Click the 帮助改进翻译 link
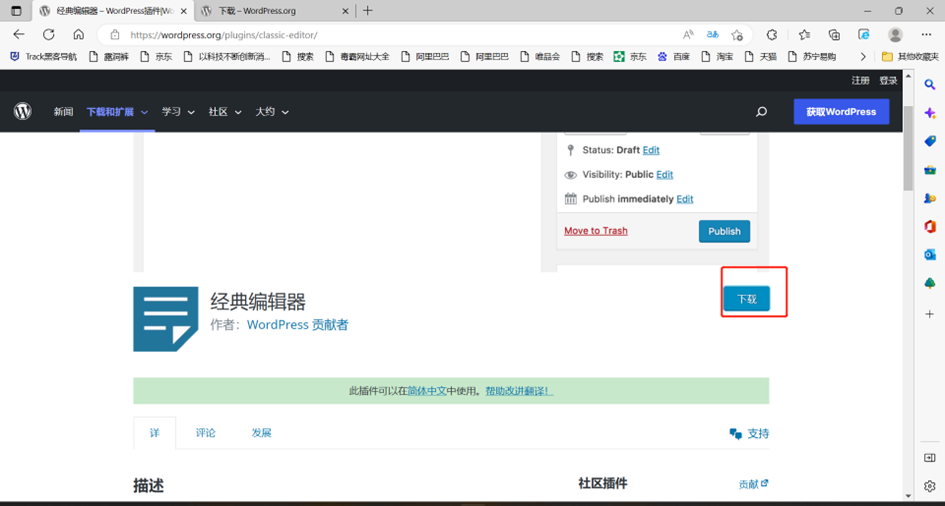Image resolution: width=945 pixels, height=506 pixels. point(520,391)
